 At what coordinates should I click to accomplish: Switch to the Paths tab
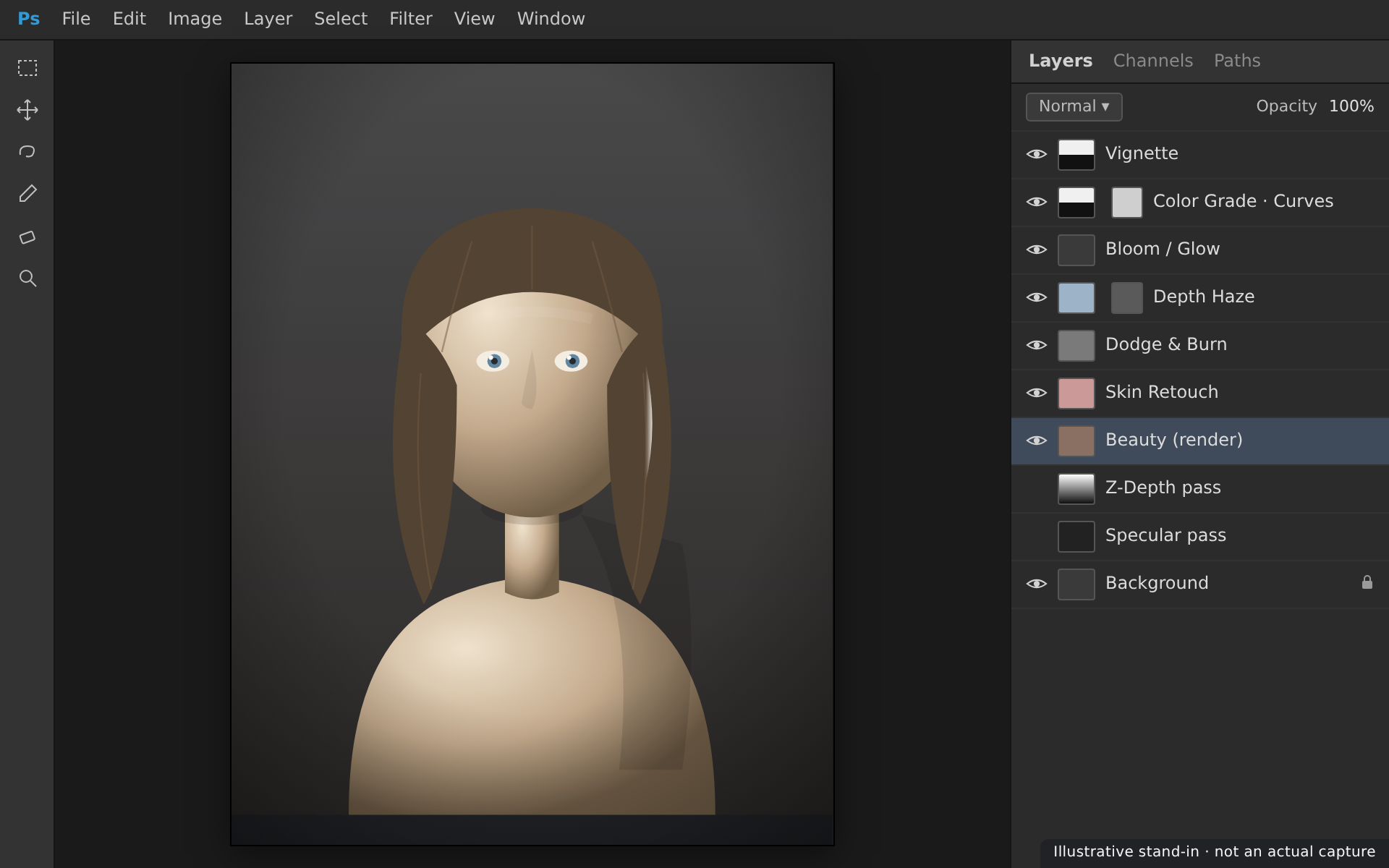(x=1237, y=61)
